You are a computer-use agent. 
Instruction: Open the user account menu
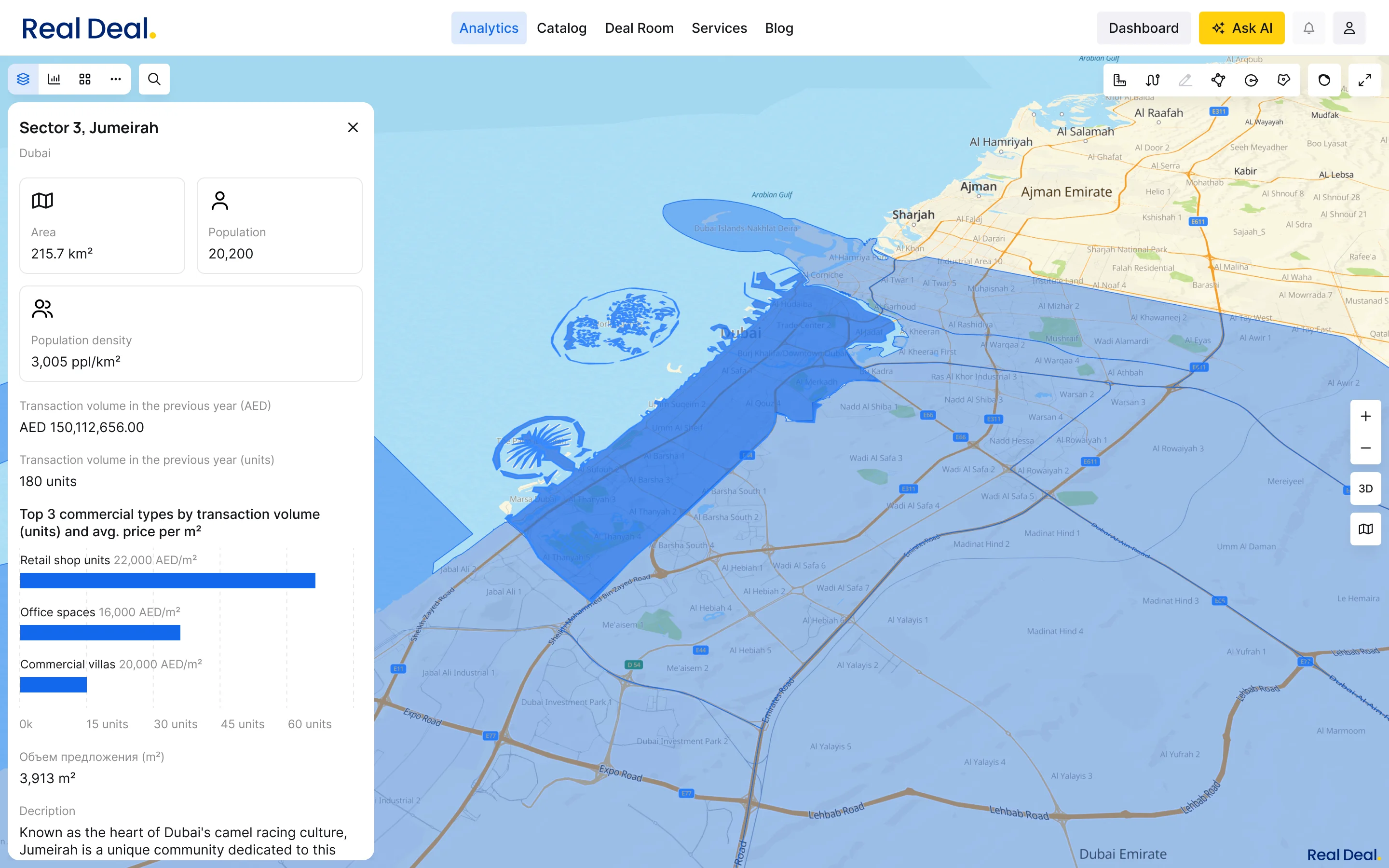1349,28
